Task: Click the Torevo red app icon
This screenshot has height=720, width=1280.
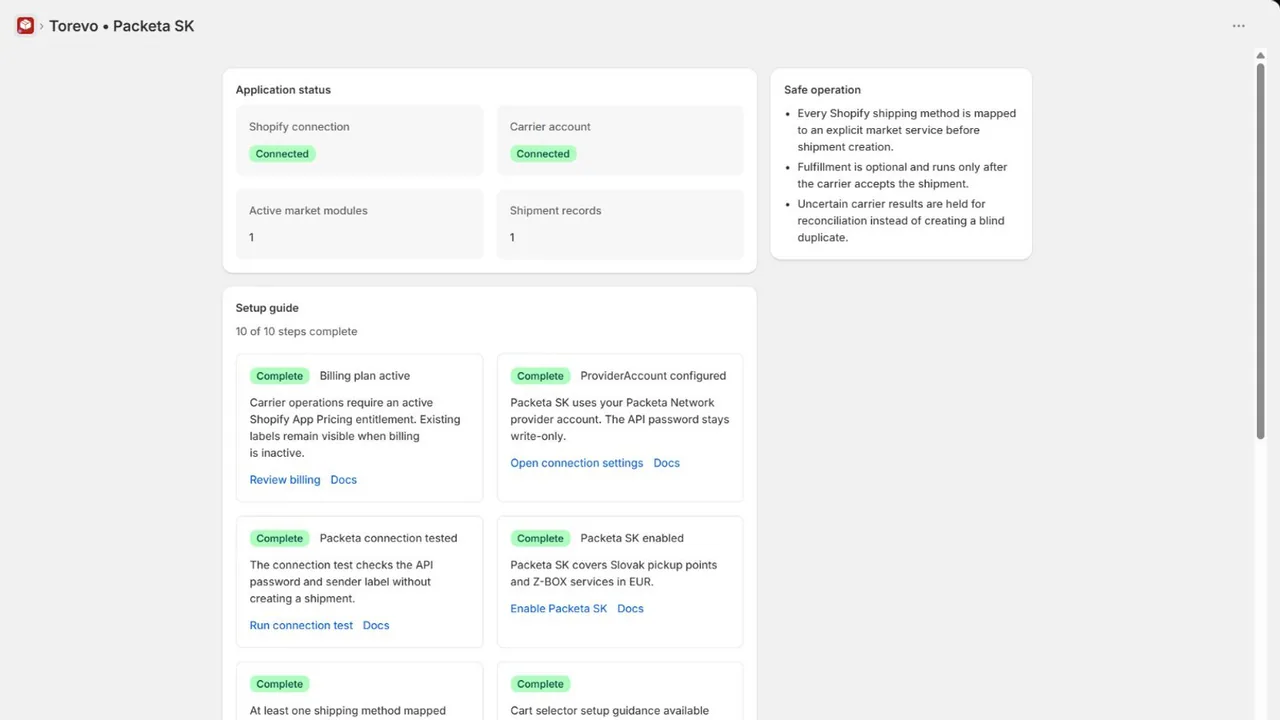Action: point(25,26)
